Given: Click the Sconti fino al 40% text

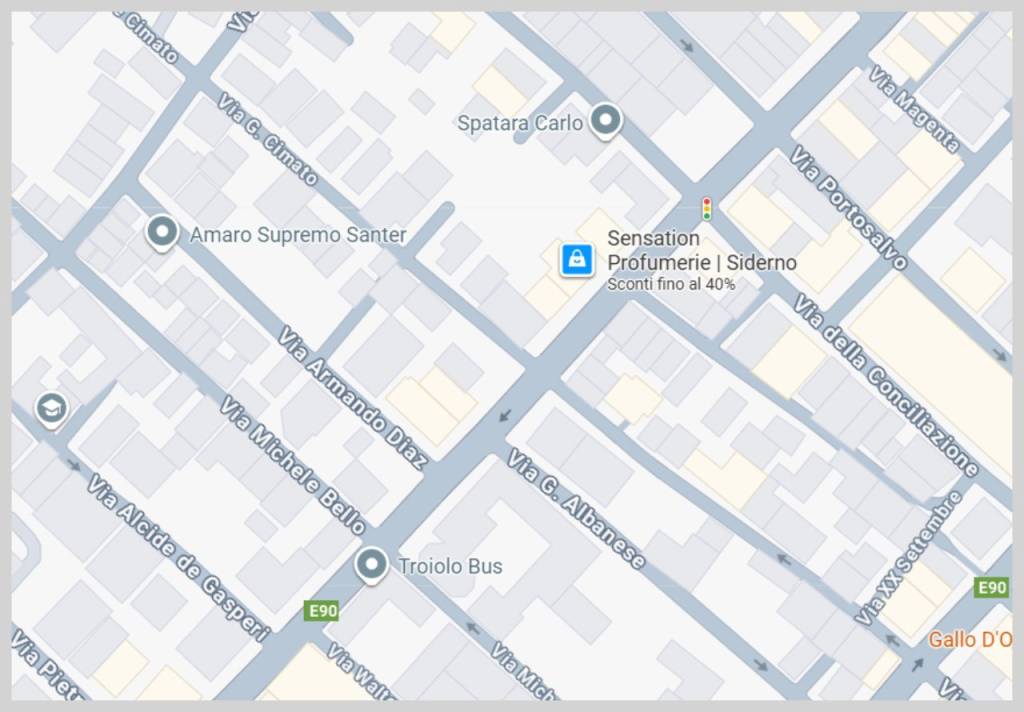Looking at the screenshot, I should (671, 284).
